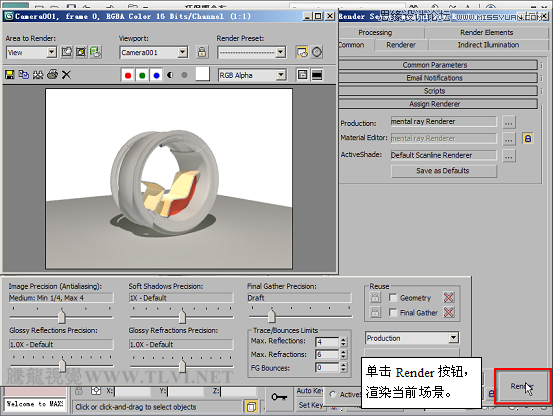
Task: Expand the Common Parameters rollout
Action: [x=437, y=65]
